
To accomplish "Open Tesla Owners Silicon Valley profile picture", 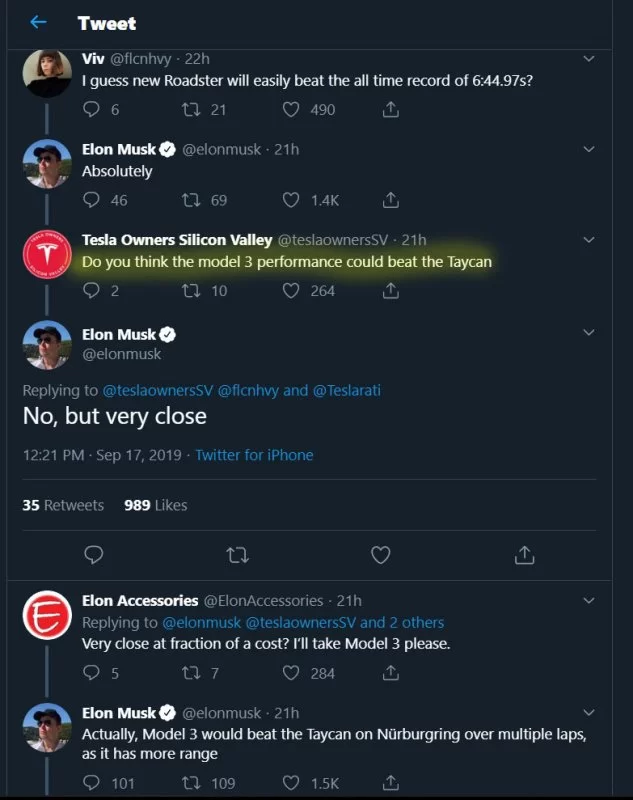I will (47, 258).
